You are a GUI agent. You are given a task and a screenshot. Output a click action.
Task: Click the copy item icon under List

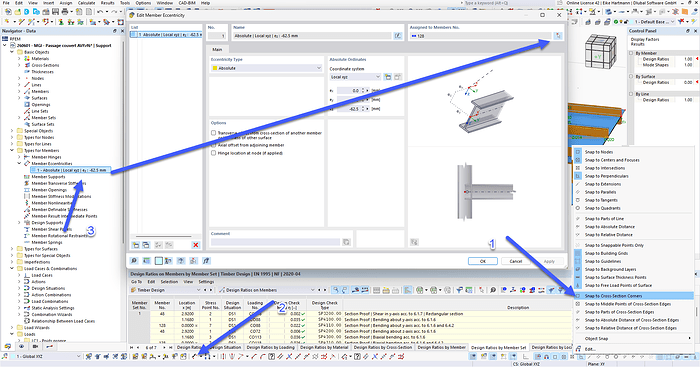click(146, 245)
